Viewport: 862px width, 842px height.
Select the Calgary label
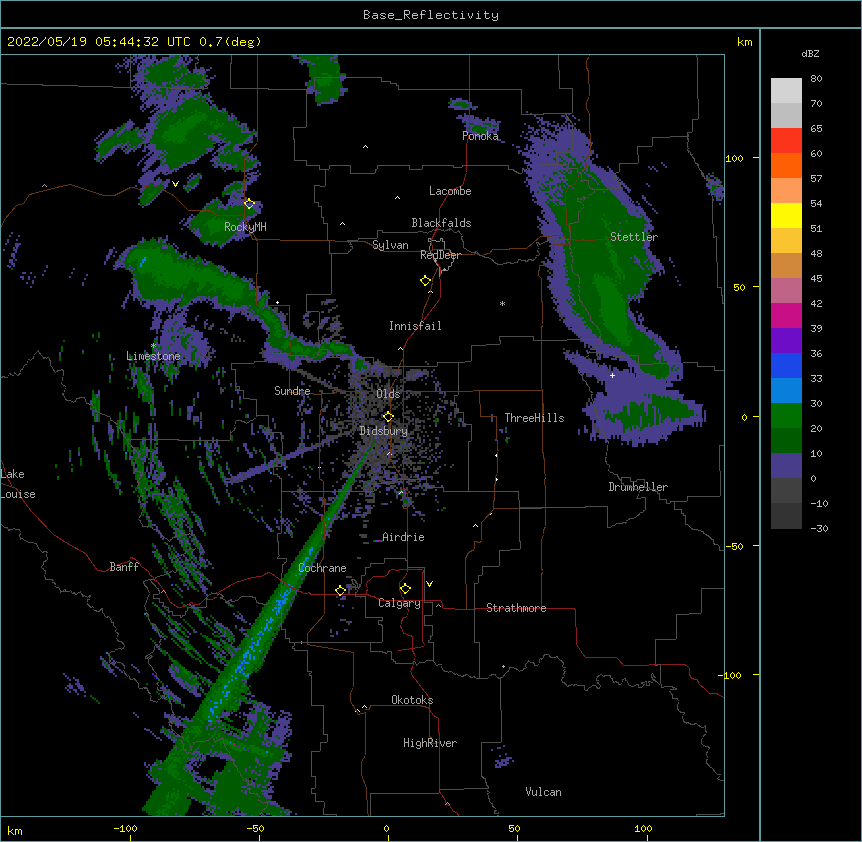coord(399,603)
